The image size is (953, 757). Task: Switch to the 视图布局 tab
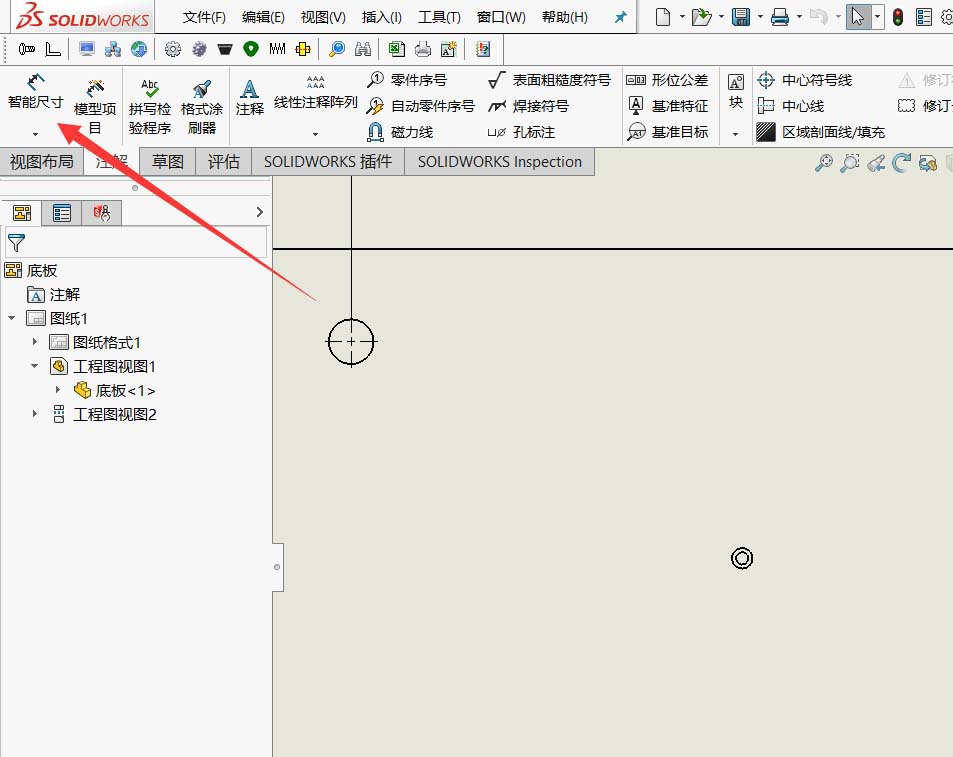pyautogui.click(x=41, y=162)
